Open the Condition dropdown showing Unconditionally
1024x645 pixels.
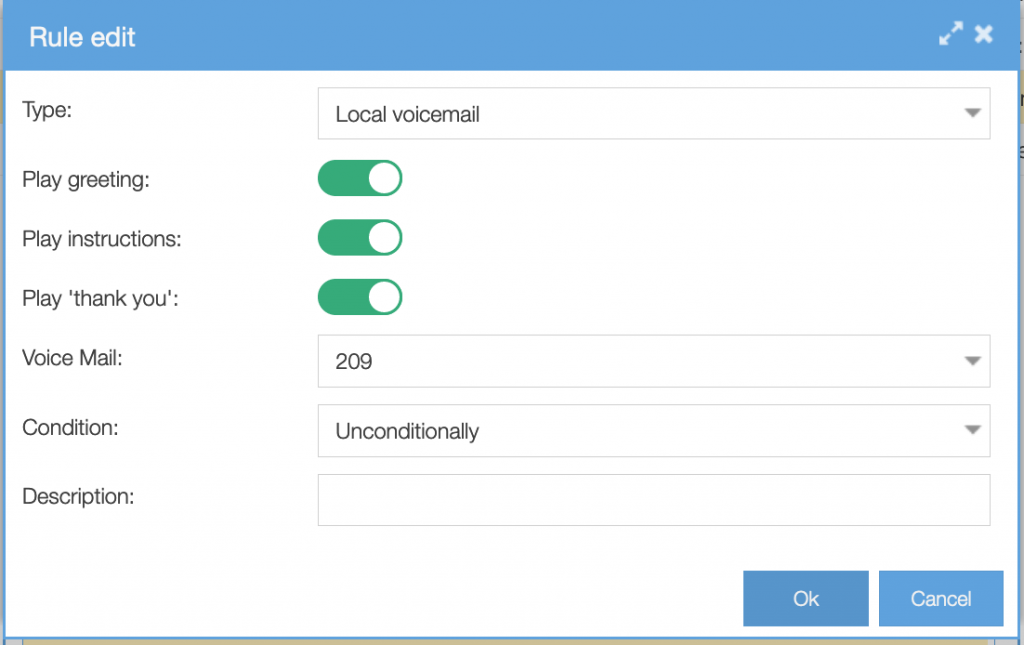pyautogui.click(x=653, y=430)
